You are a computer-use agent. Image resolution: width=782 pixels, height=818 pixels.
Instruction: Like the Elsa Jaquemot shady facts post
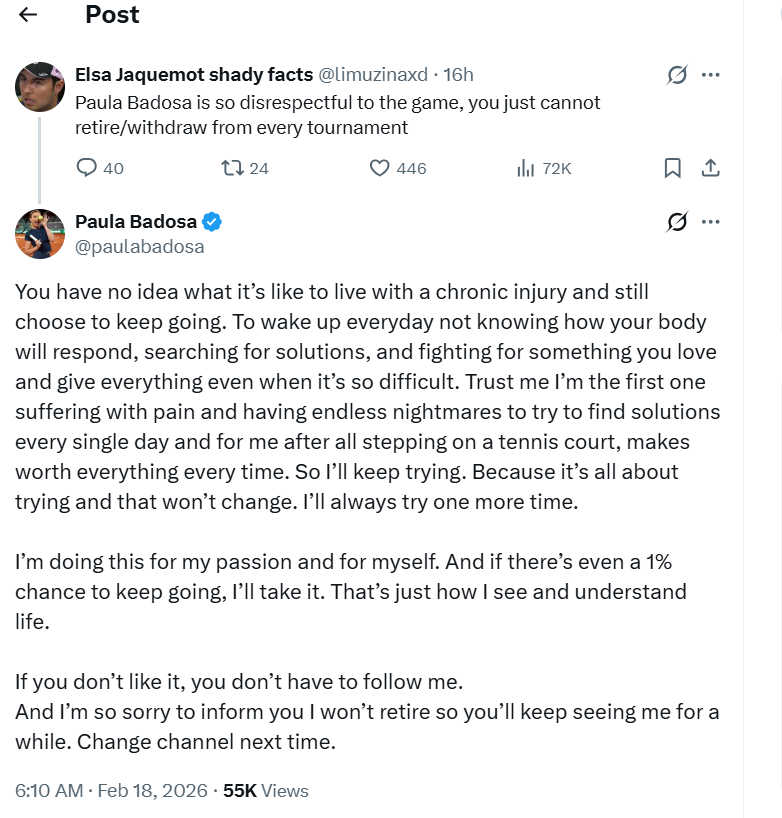coord(380,168)
